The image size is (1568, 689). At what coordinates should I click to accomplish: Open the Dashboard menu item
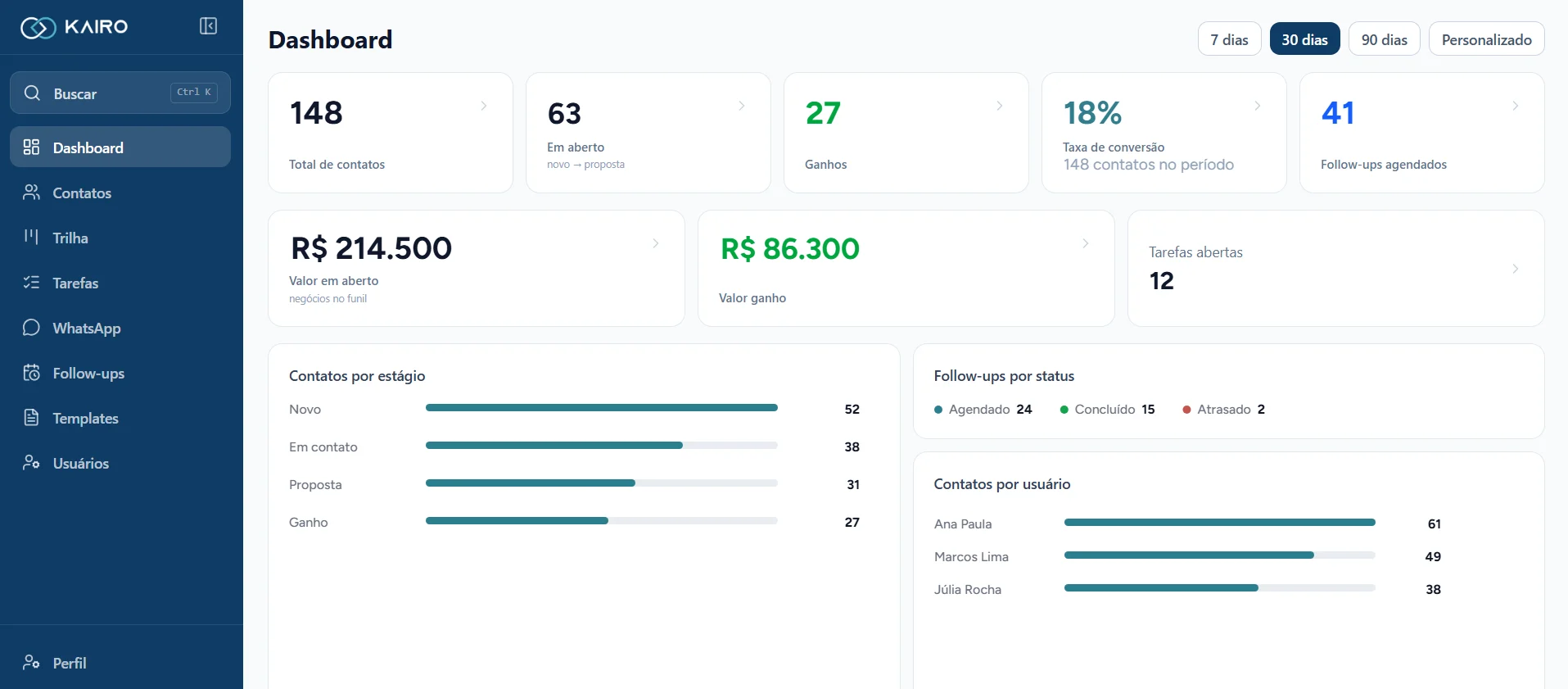[x=120, y=147]
